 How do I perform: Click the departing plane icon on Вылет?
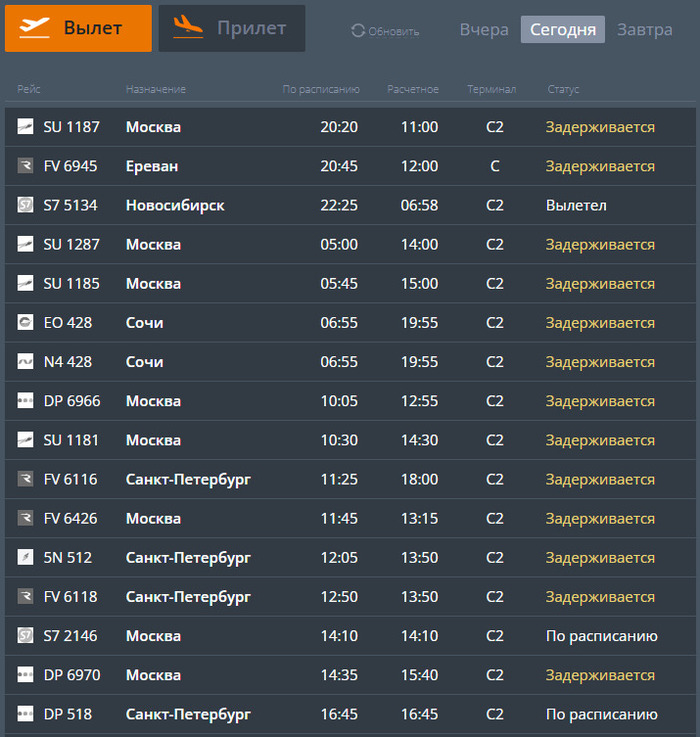point(34,28)
